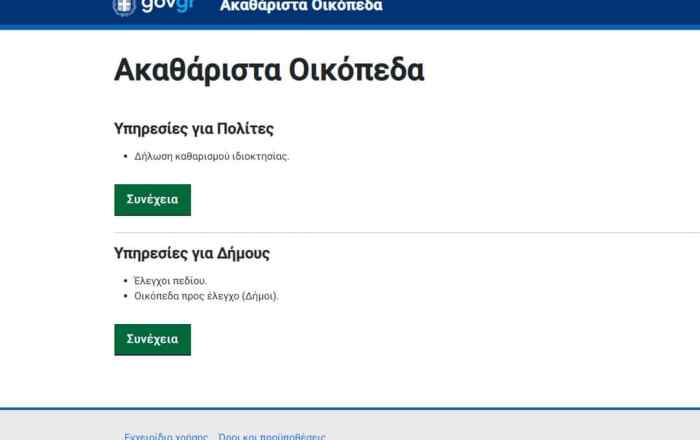Select the Οικόπεδα προς έλεγχο (Δήμοι) item

(x=206, y=296)
